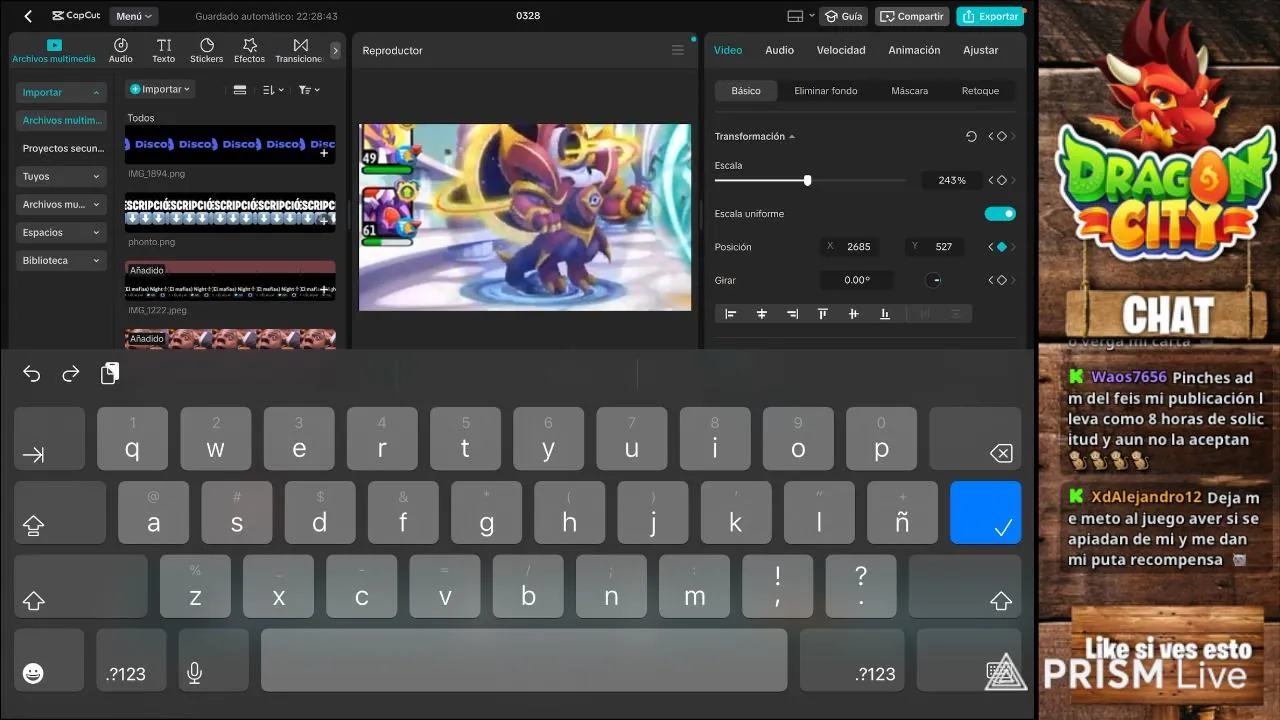Click the Exportar button
This screenshot has width=1280, height=720.
(989, 16)
